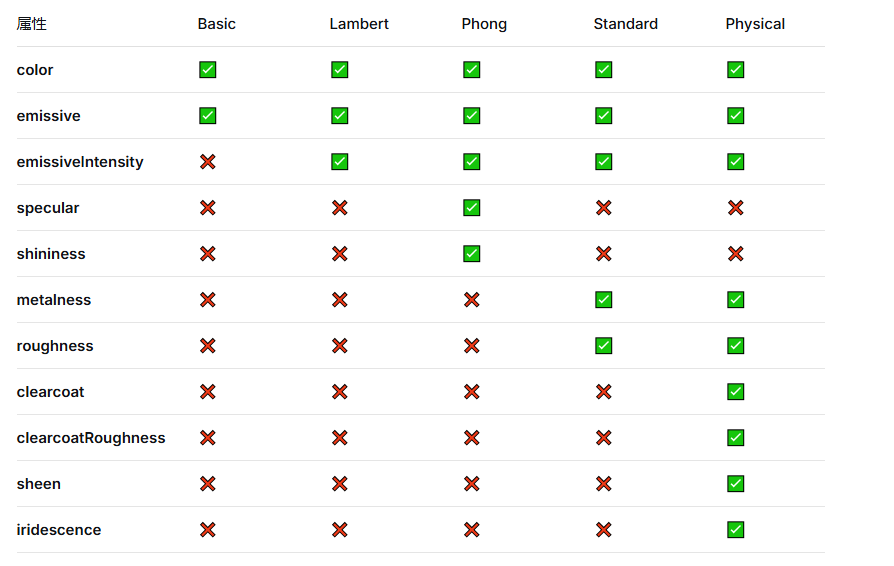The image size is (894, 566).
Task: Click the Standard column header
Action: coord(626,24)
